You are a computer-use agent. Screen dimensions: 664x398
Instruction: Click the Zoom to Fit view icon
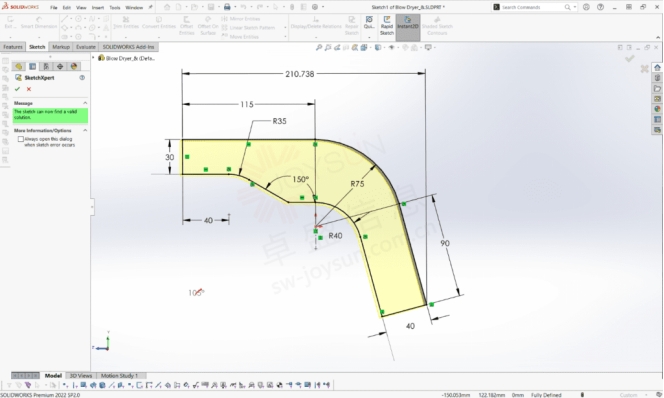[x=319, y=47]
